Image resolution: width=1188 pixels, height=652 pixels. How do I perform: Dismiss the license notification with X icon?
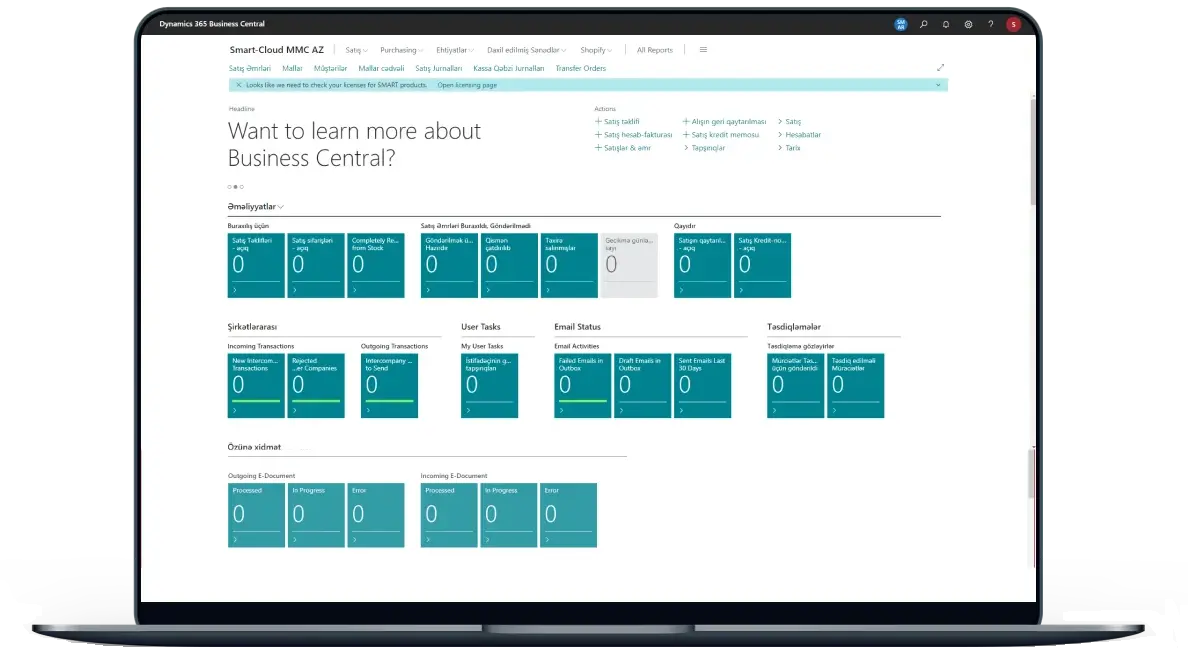pyautogui.click(x=237, y=86)
